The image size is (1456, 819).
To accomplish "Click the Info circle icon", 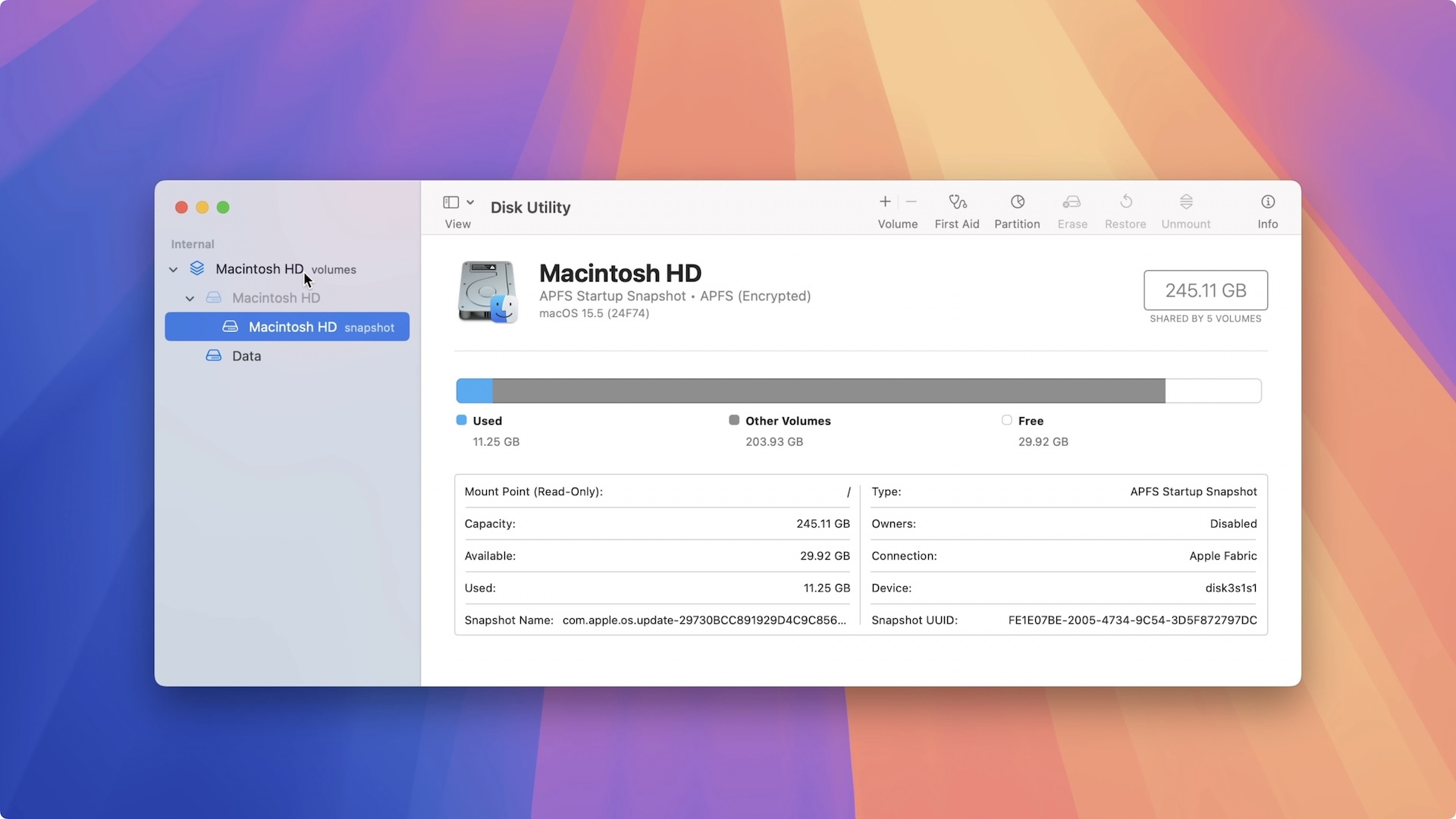I will pyautogui.click(x=1267, y=202).
